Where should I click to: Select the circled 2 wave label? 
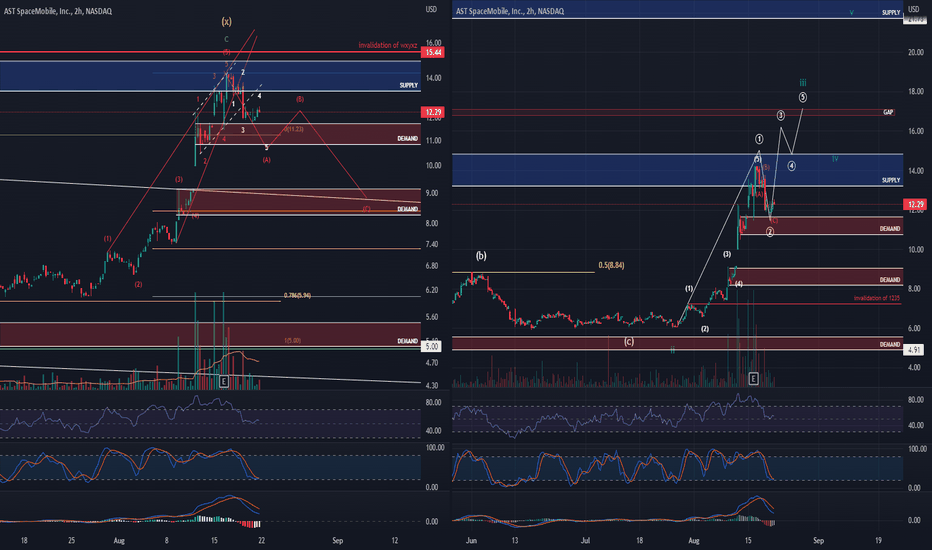point(770,232)
